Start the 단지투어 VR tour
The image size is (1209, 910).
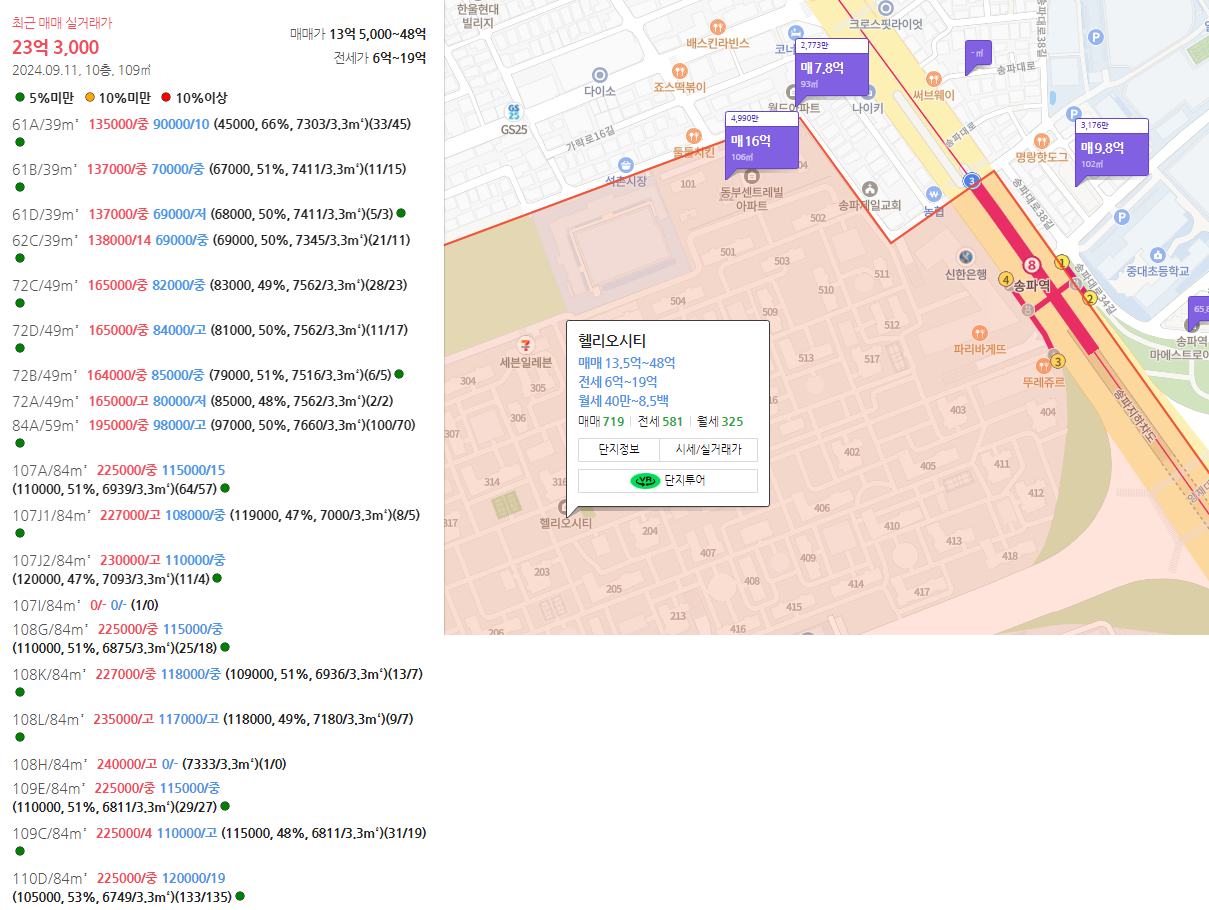coord(668,481)
